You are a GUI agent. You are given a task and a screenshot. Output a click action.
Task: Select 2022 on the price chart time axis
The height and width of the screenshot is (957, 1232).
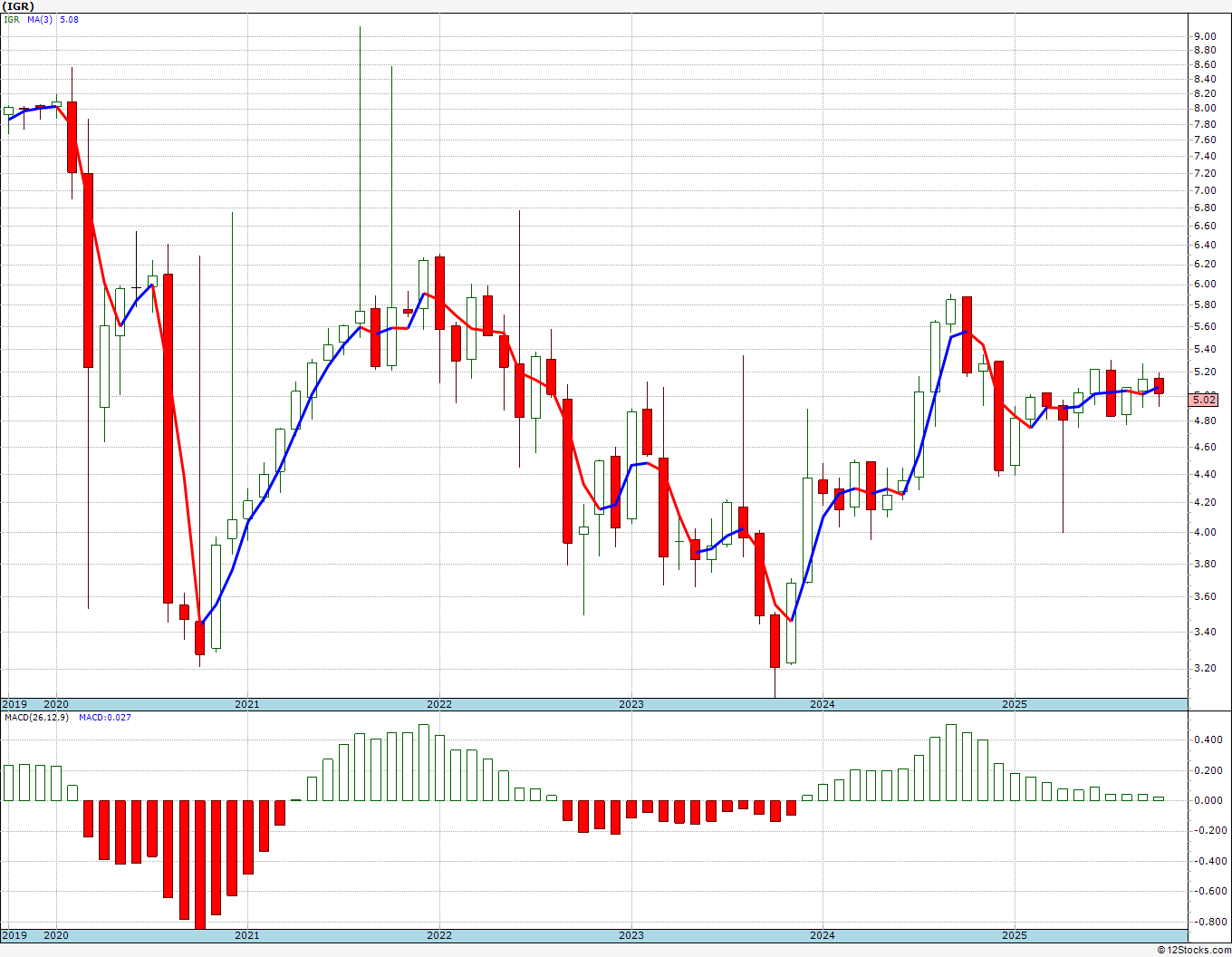[x=439, y=704]
